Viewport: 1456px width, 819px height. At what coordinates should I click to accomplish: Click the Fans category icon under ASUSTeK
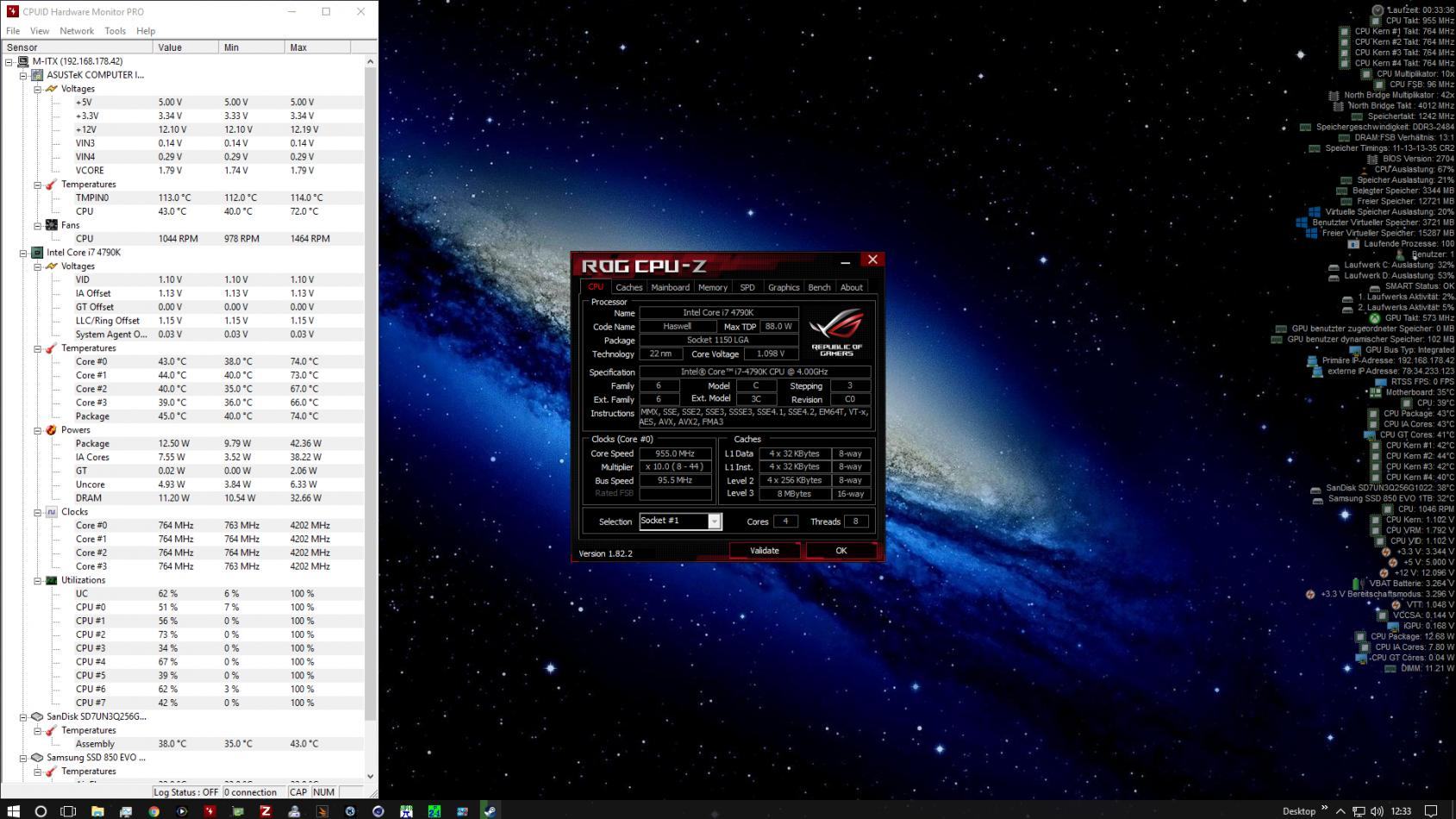tap(52, 225)
